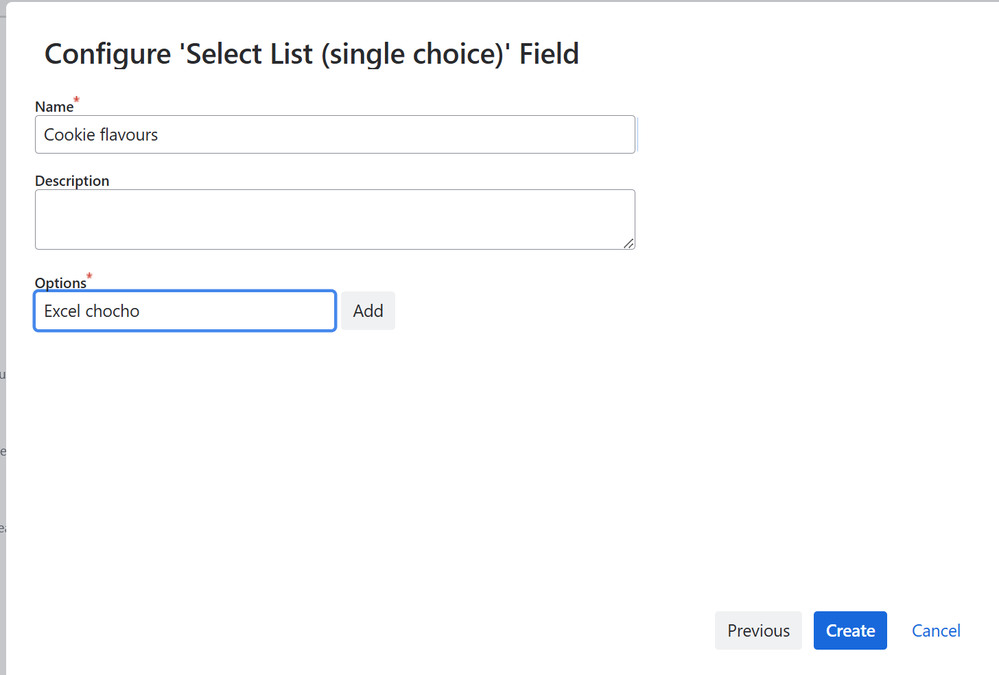999x675 pixels.
Task: Focus the Description text area
Action: tap(334, 219)
